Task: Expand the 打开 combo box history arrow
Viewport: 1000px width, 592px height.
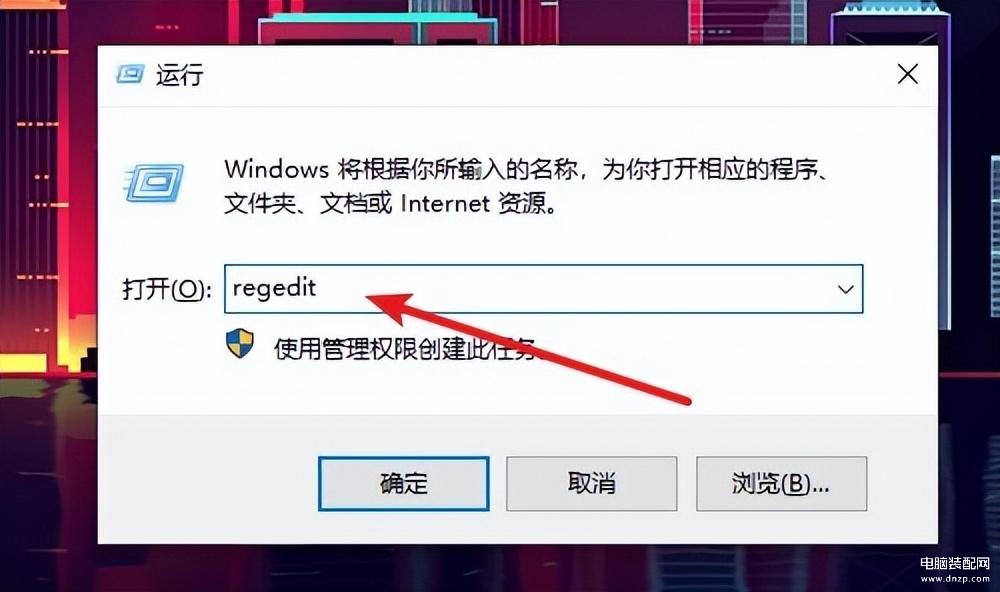Action: [845, 289]
